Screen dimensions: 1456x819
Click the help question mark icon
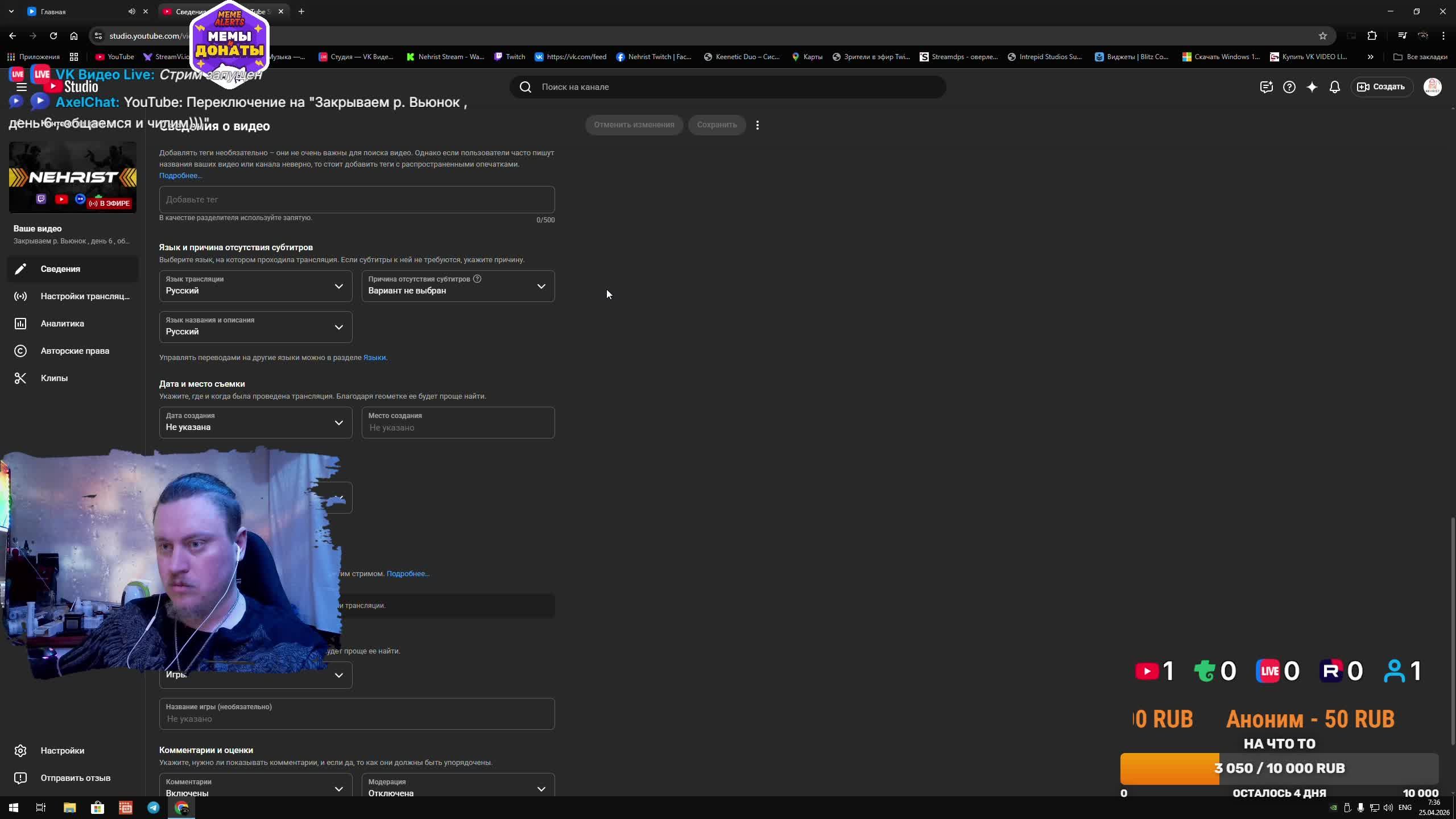[1289, 87]
